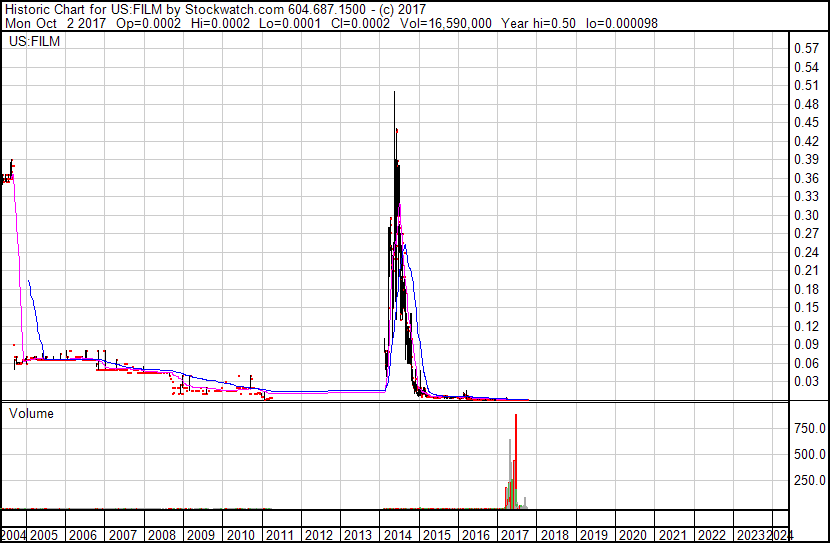The image size is (830, 543).
Task: Click the 2011 year label on the time axis
Action: point(280,534)
